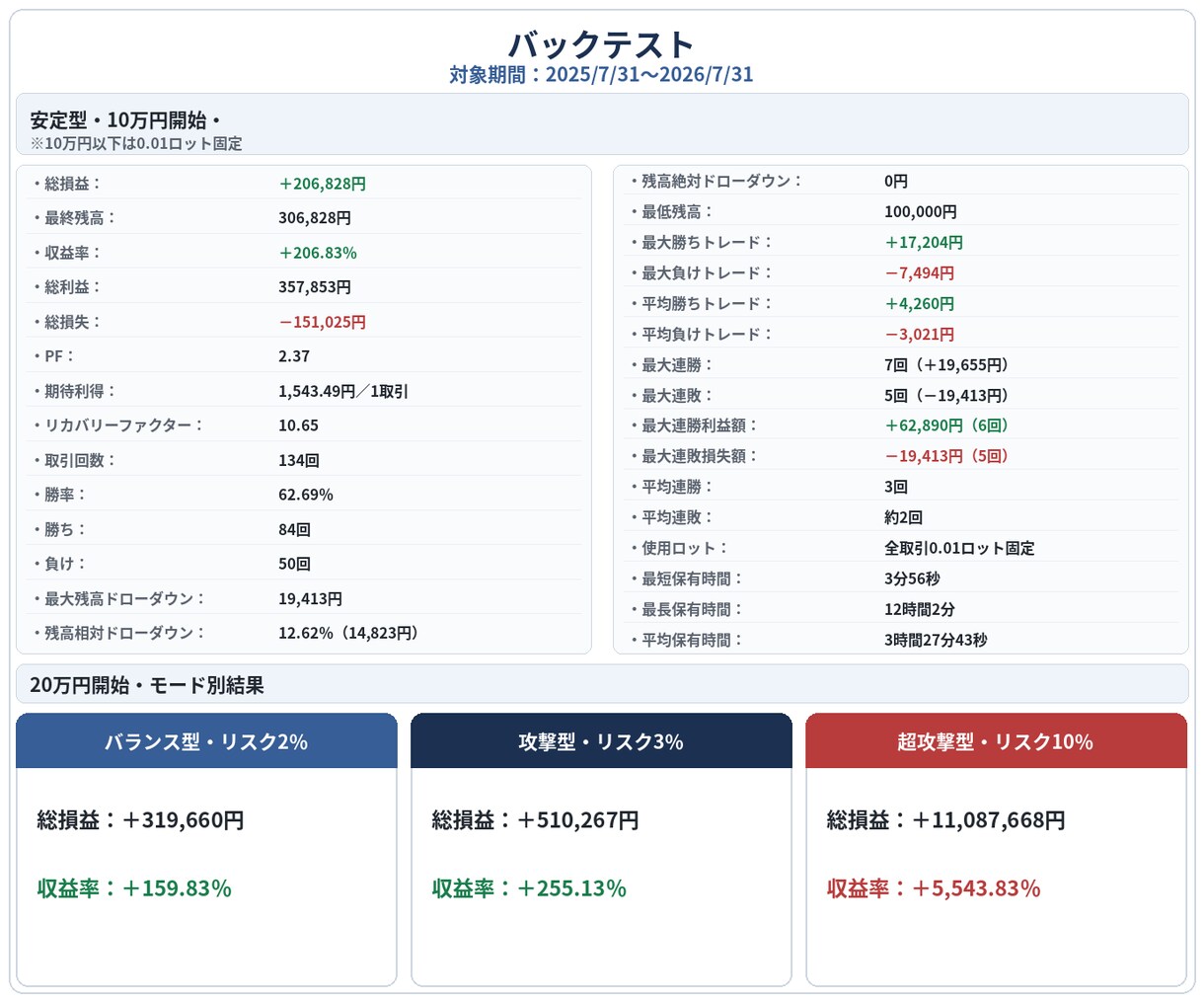Screen dimensions: 1204x1002
Task: Select the 勝ち value 84回
Action: tap(295, 529)
